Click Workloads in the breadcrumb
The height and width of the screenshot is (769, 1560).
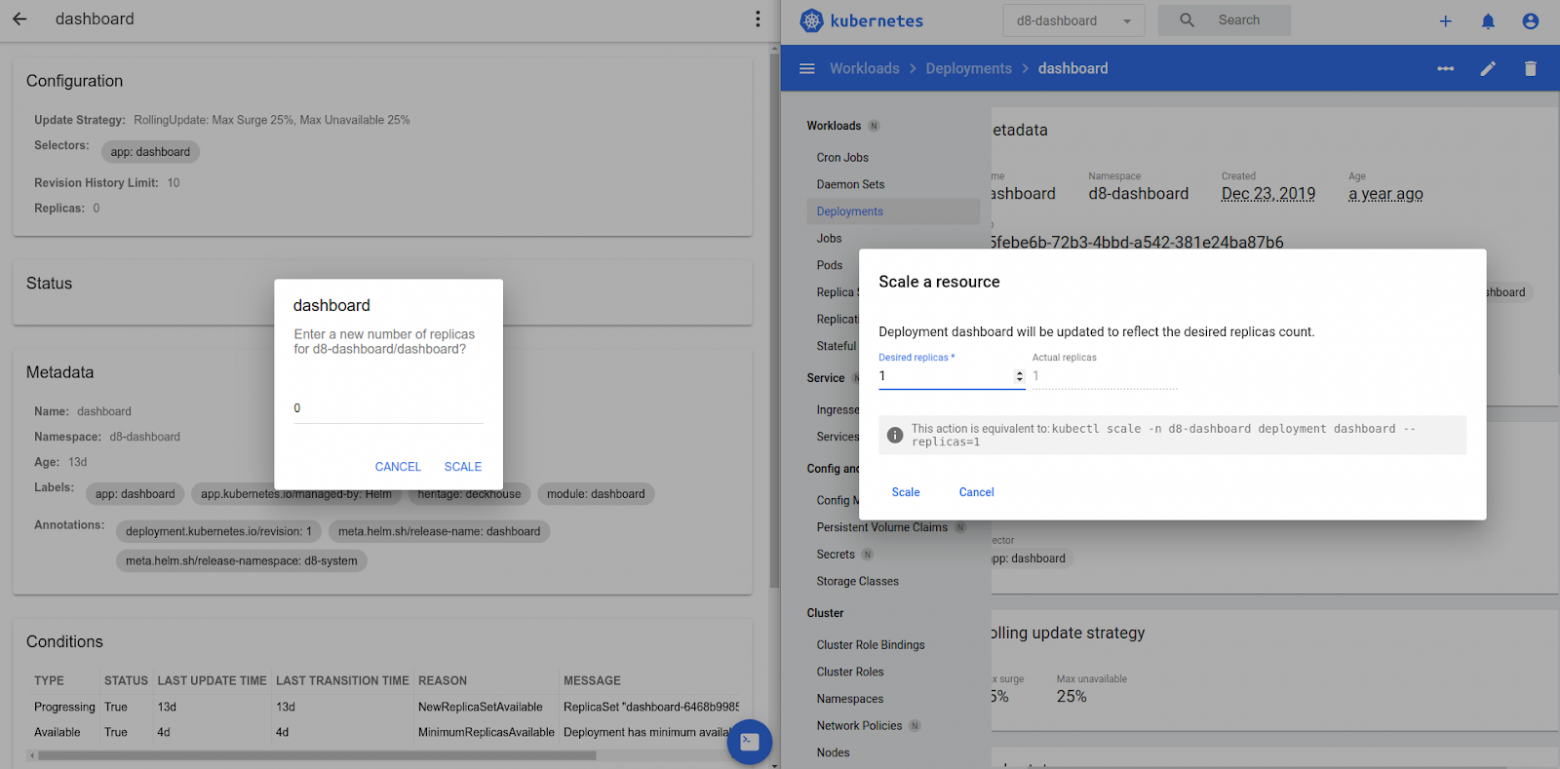pyautogui.click(x=864, y=68)
